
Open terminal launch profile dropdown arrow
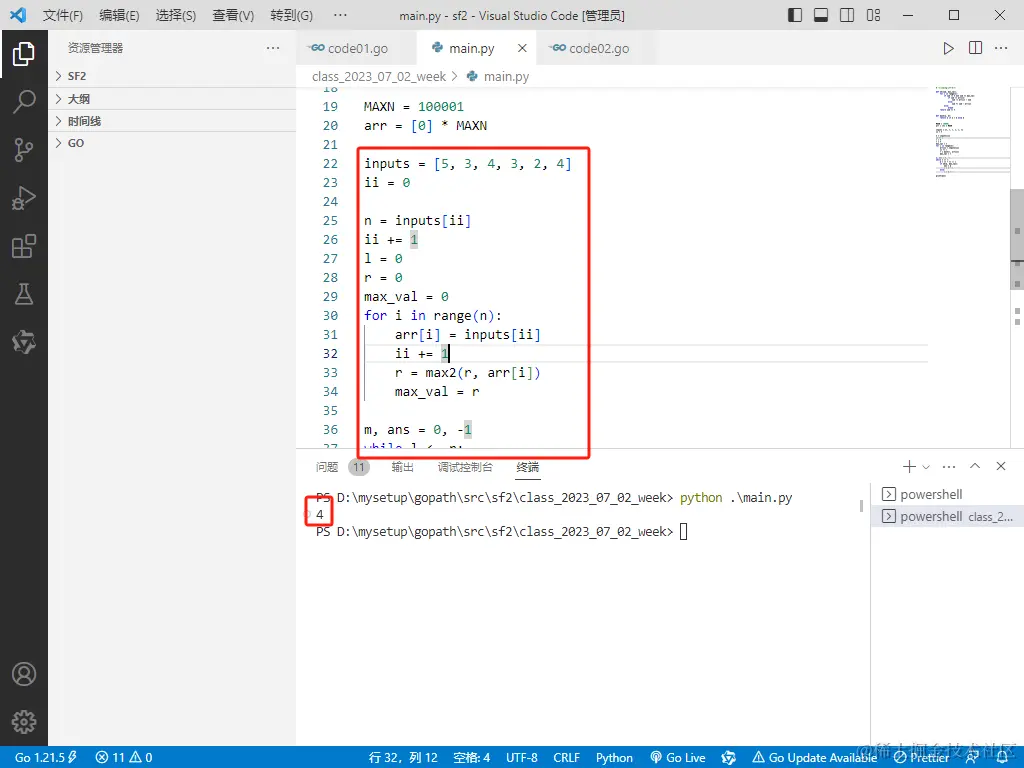point(926,466)
